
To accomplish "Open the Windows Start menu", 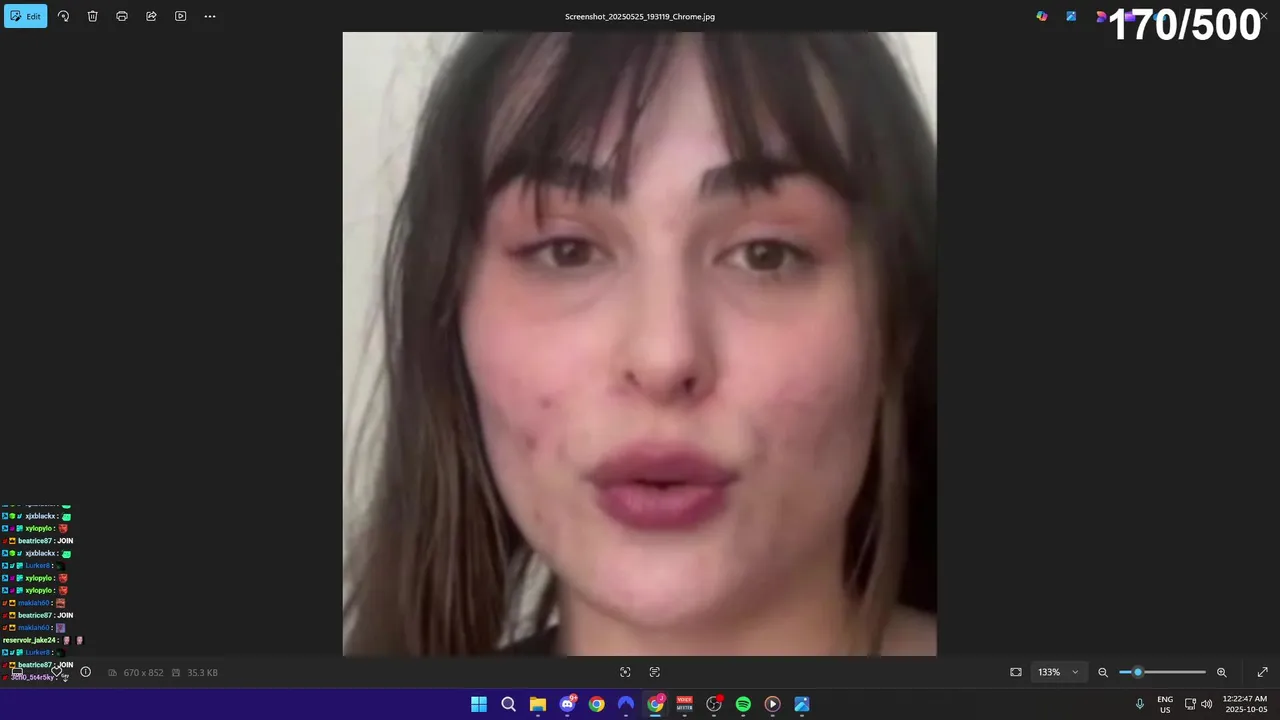I will click(479, 704).
